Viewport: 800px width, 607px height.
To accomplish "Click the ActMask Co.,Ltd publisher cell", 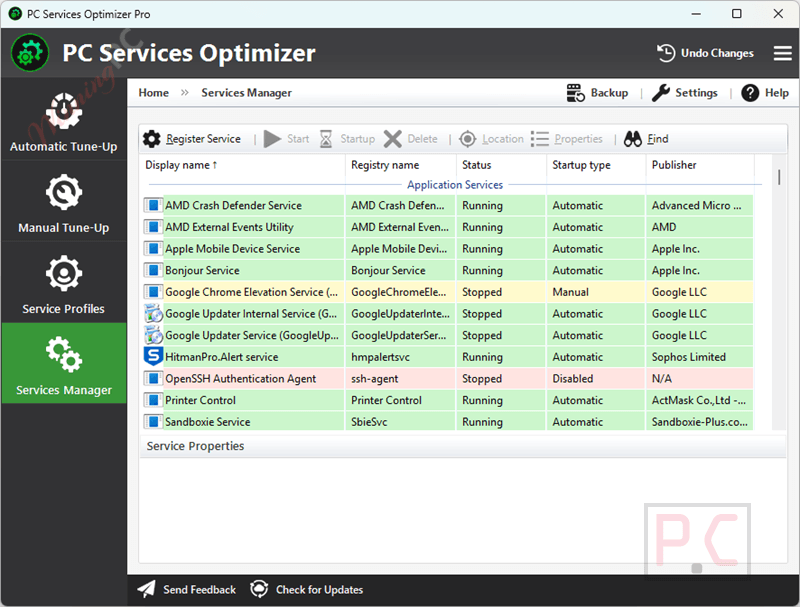I will [x=698, y=400].
